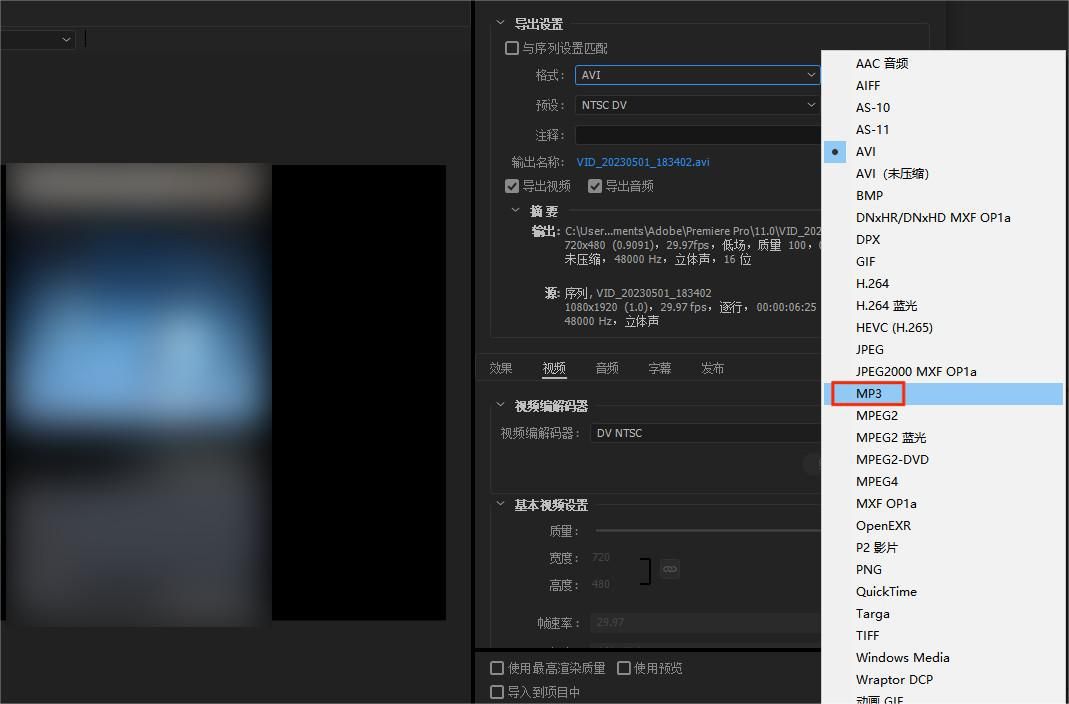Viewport: 1069px width, 704px height.
Task: Check the 导入到项目中 box
Action: click(497, 691)
